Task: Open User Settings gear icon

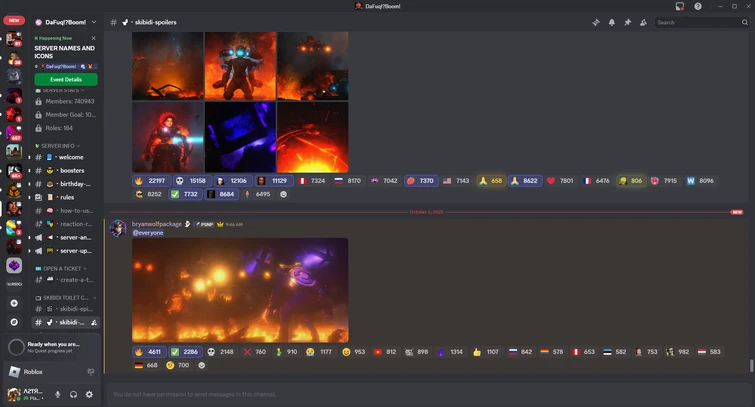Action: click(x=89, y=394)
